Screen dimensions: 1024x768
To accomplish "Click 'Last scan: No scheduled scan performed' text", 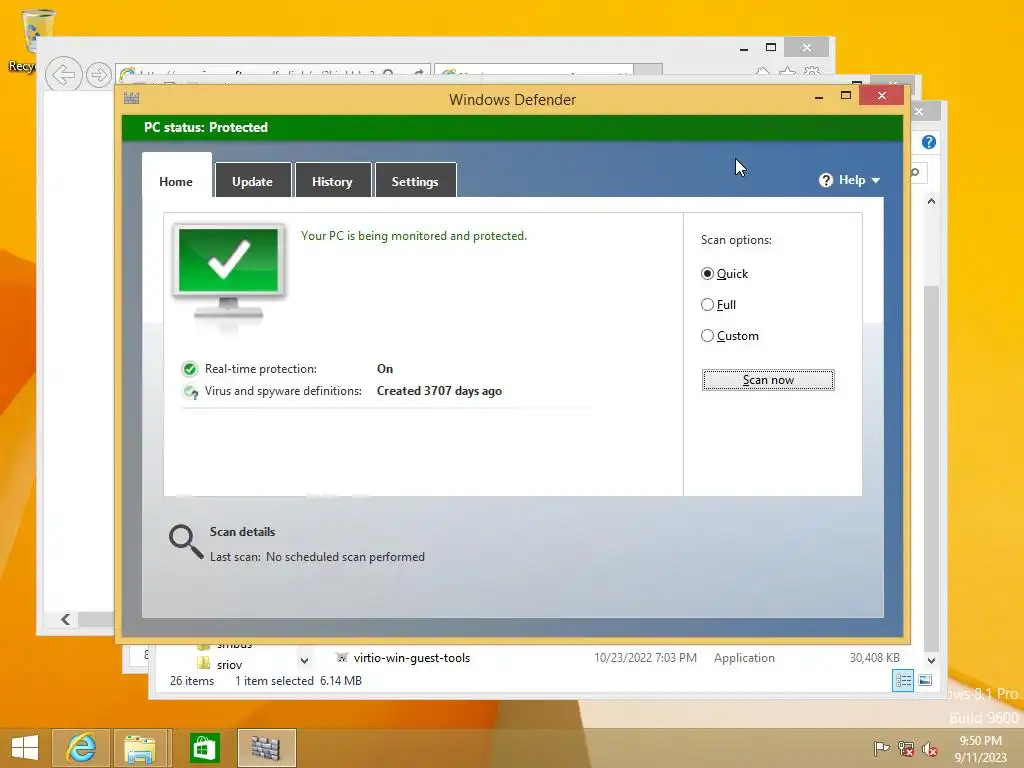I will [317, 557].
